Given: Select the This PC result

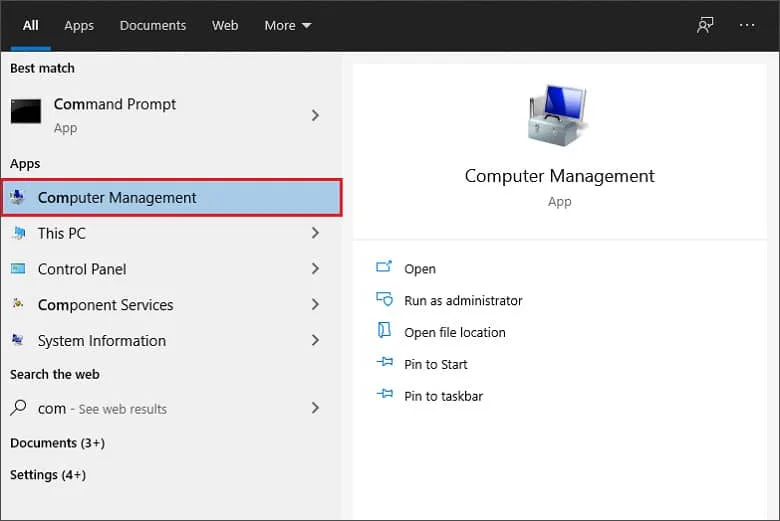Looking at the screenshot, I should (x=171, y=233).
